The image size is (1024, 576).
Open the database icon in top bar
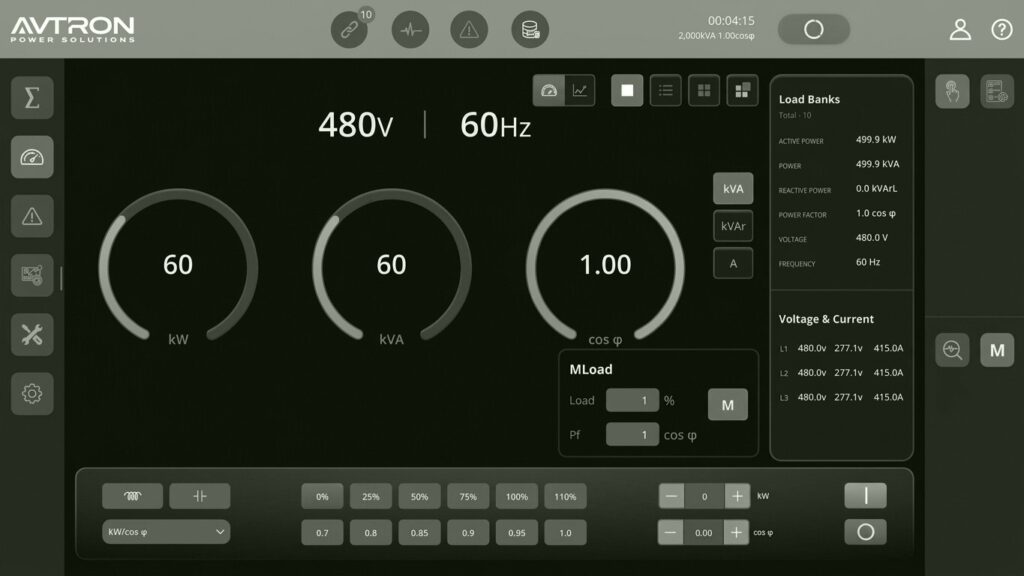point(530,30)
